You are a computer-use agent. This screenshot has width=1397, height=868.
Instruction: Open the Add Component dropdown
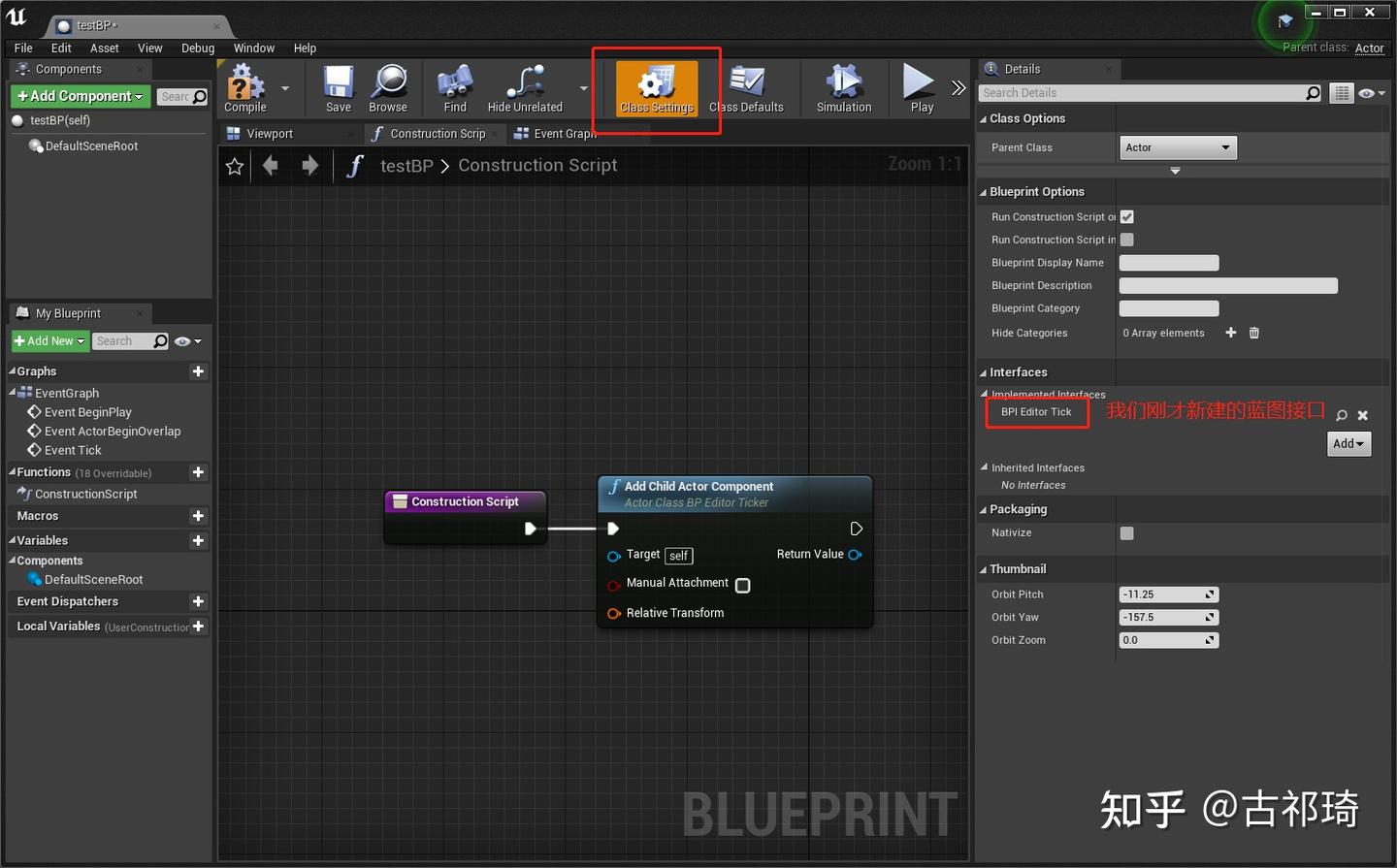click(80, 96)
